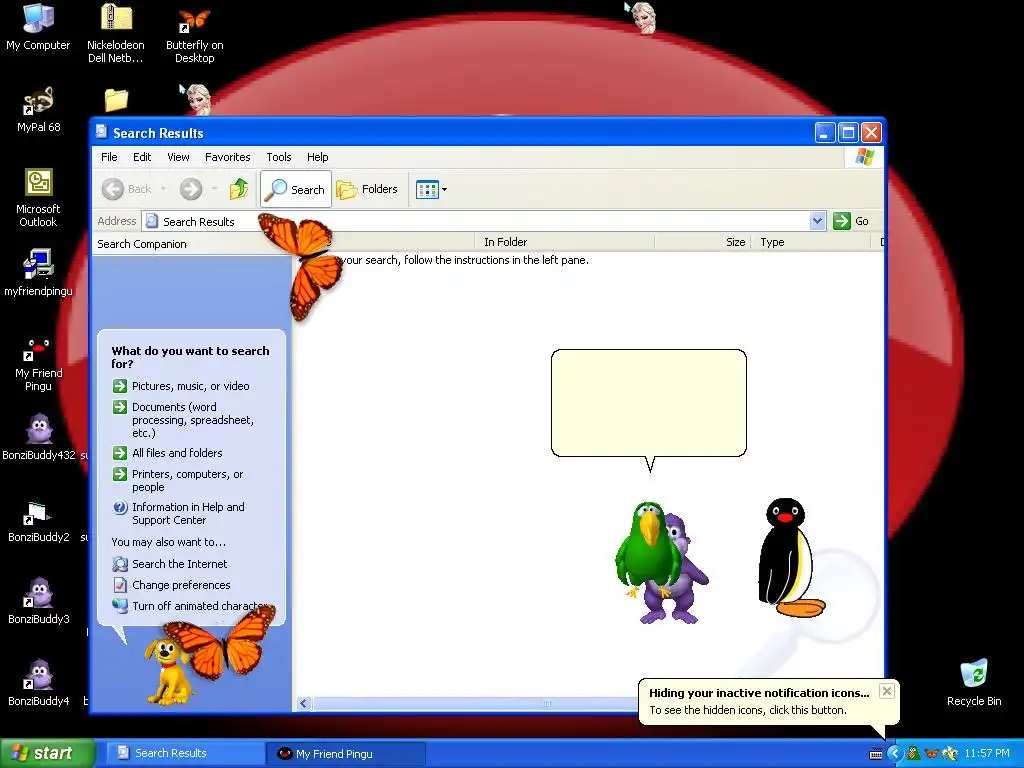Click the Pingu penguin character

pyautogui.click(x=790, y=558)
